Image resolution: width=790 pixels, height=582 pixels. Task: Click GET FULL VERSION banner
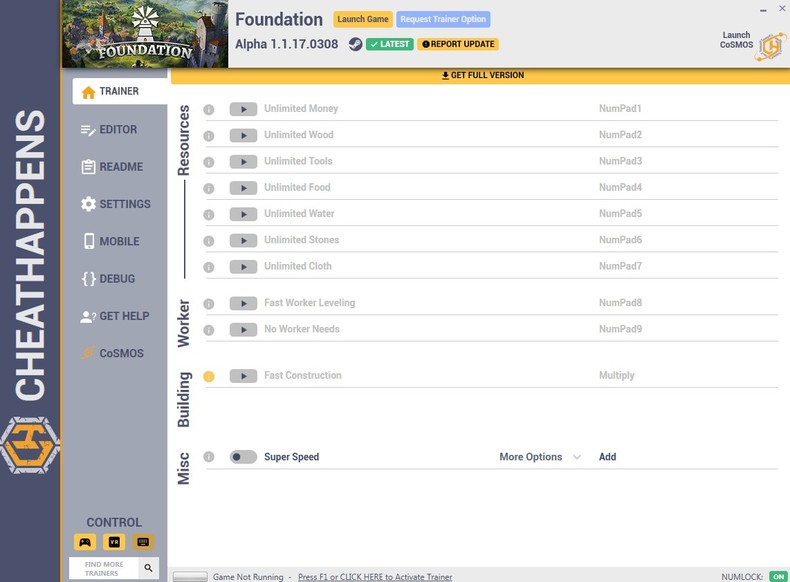pyautogui.click(x=483, y=76)
